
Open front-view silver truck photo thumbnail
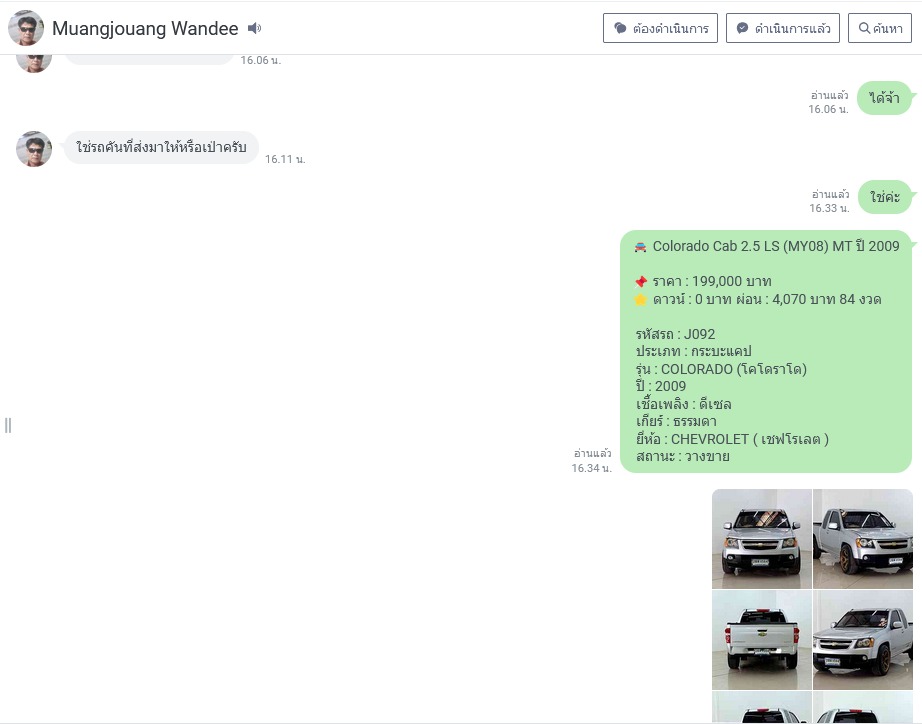pos(761,539)
